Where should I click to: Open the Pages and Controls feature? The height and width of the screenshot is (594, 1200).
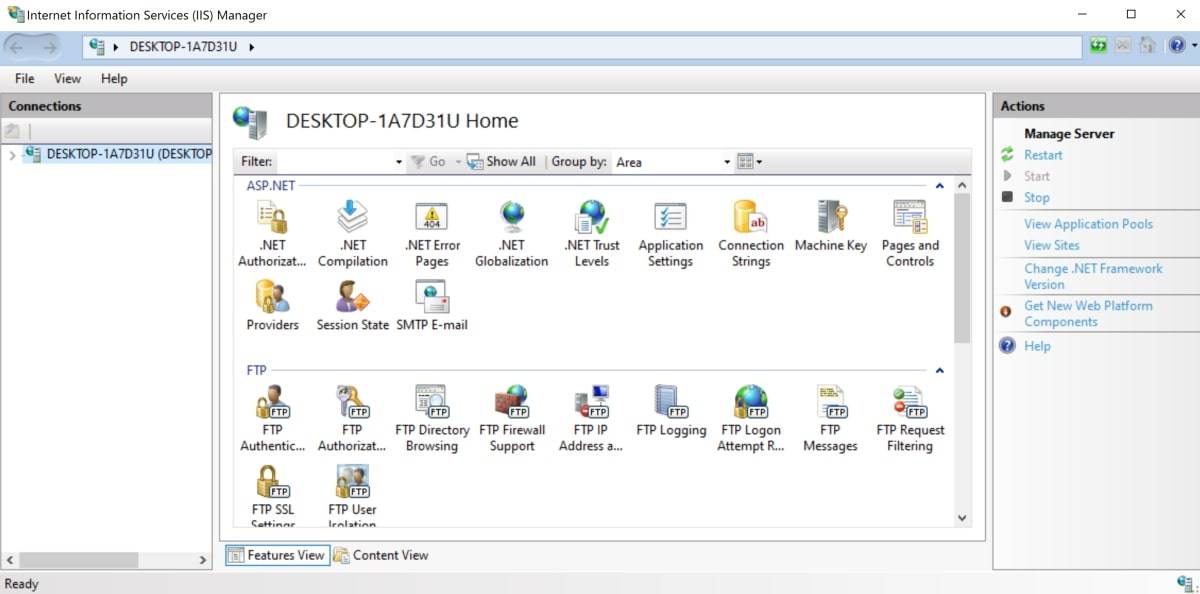[x=910, y=233]
